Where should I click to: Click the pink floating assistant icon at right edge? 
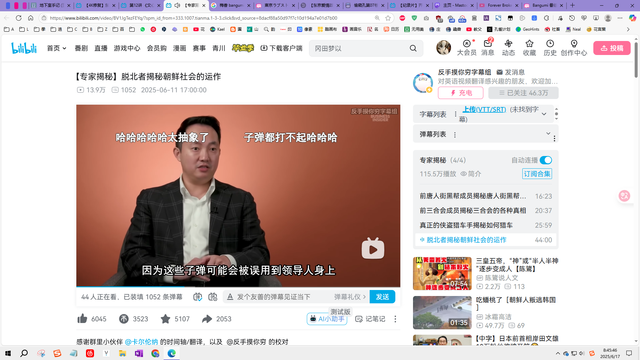coord(624,196)
